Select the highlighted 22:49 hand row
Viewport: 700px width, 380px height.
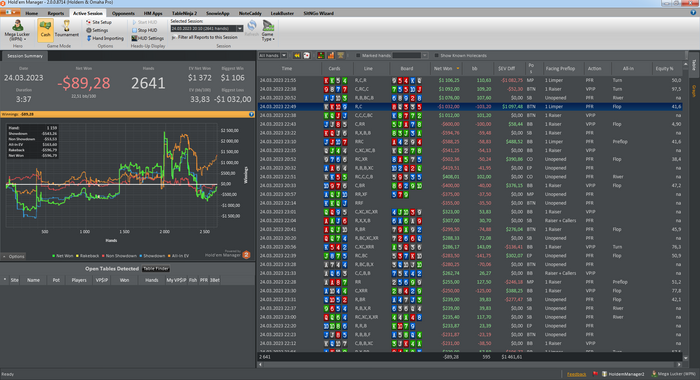tap(470, 107)
